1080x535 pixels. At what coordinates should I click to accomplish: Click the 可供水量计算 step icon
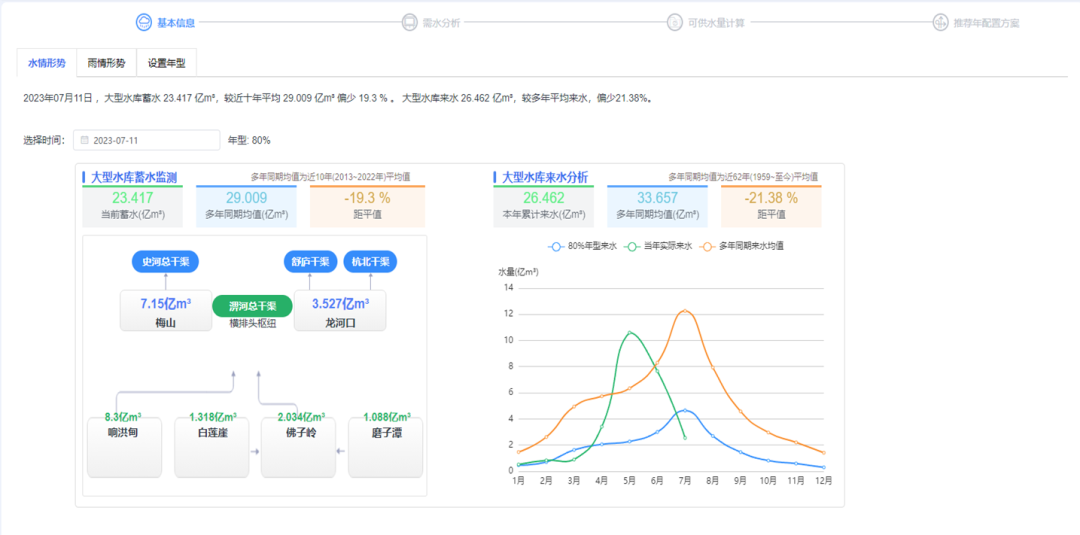[674, 22]
